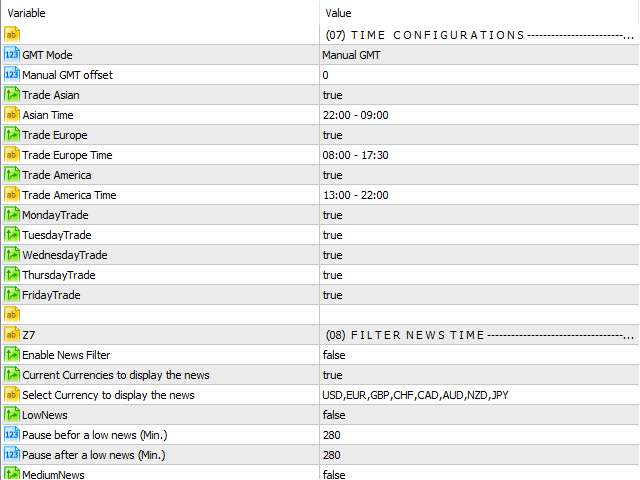Click the boolean icon beside Trade Asian
The width and height of the screenshot is (640, 480).
tap(12, 95)
